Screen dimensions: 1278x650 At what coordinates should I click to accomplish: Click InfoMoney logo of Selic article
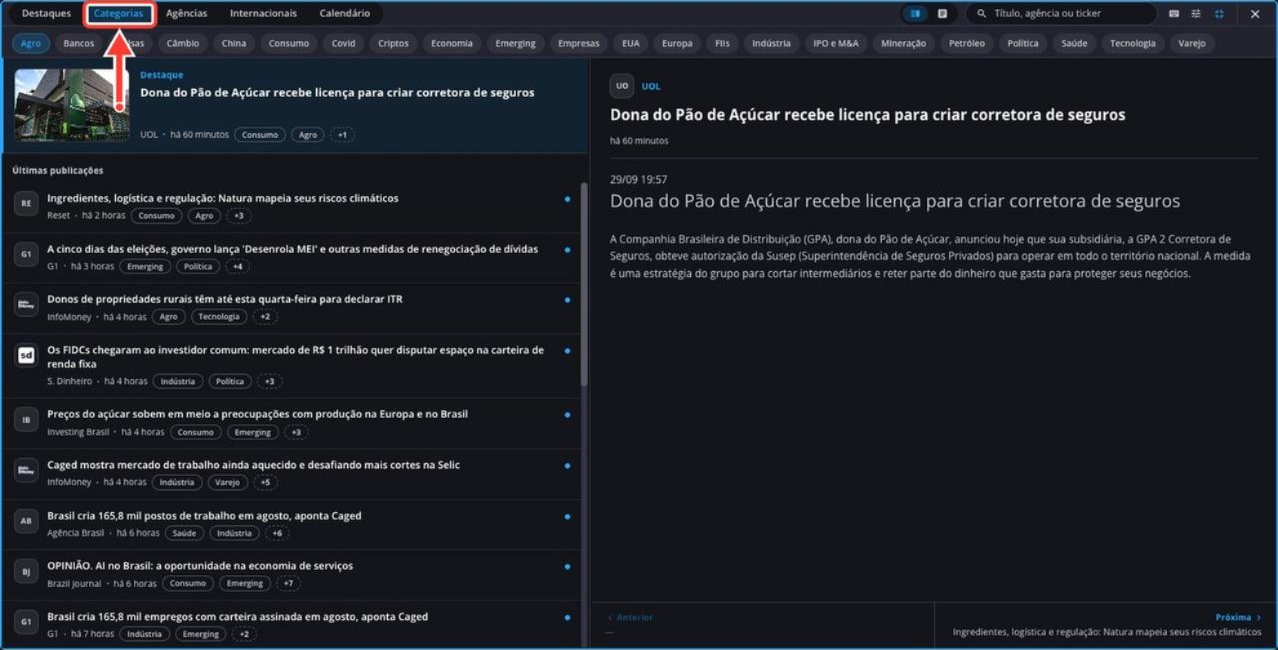[26, 470]
